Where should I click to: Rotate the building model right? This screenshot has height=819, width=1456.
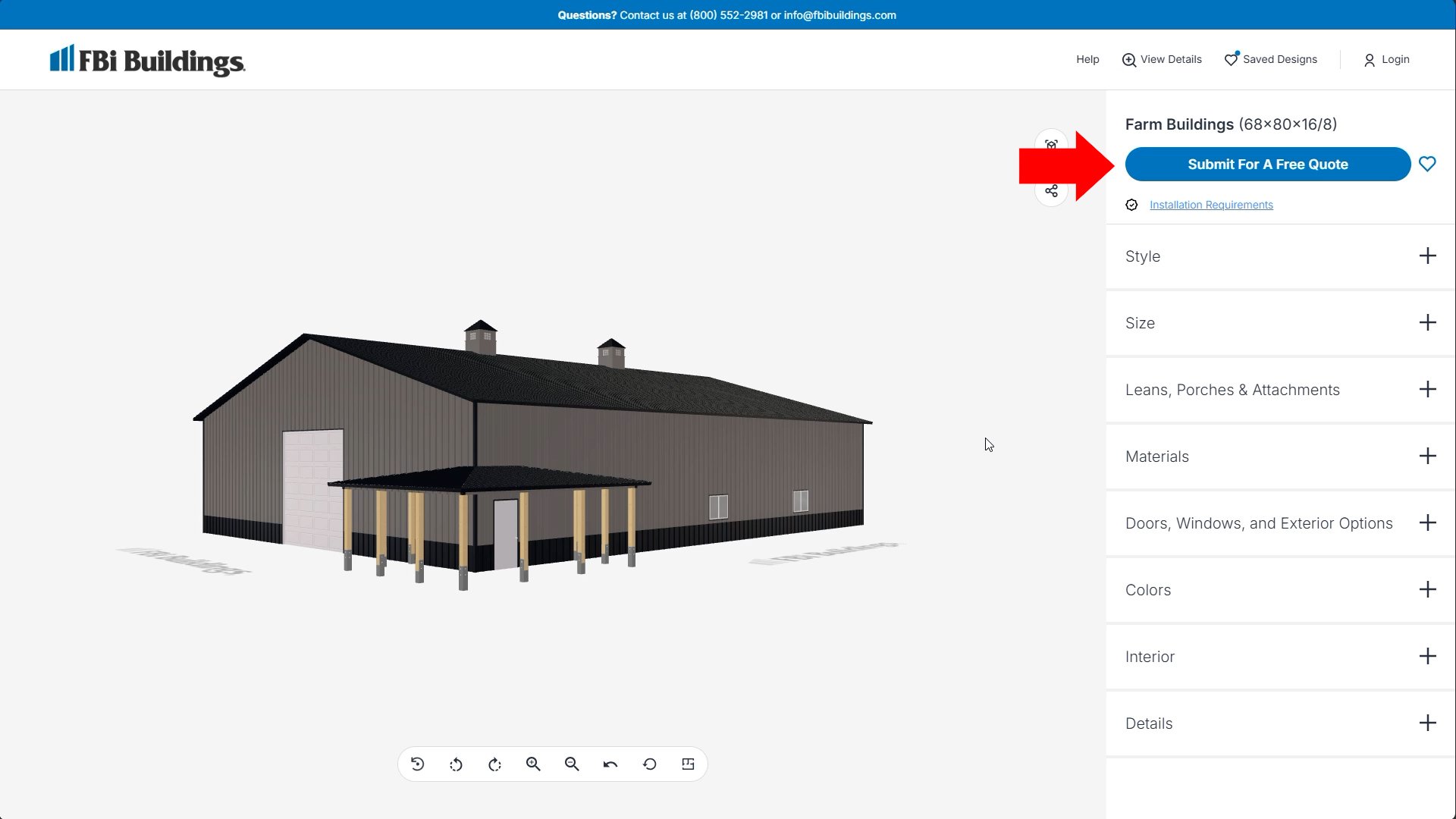[495, 764]
